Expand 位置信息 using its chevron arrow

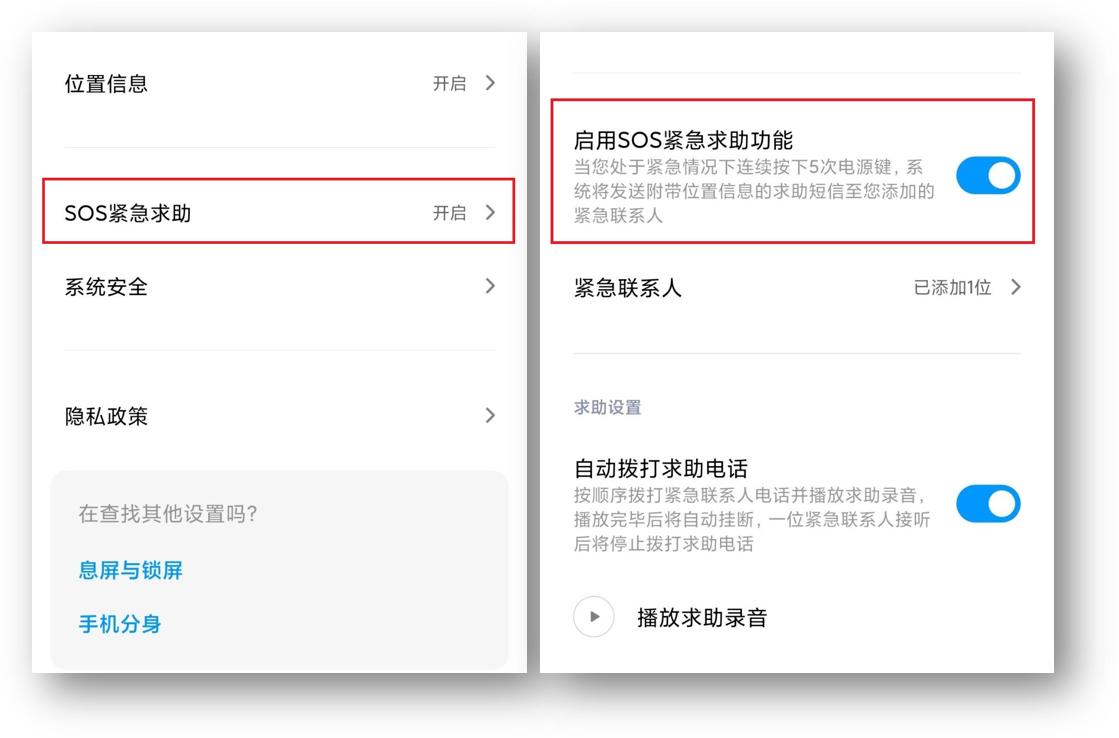(x=490, y=83)
